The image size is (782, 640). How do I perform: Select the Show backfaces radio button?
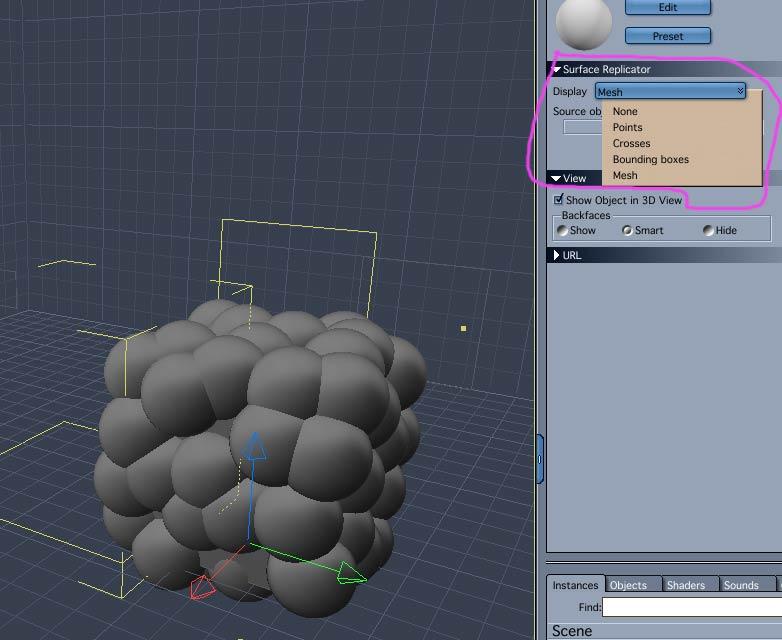pos(563,230)
